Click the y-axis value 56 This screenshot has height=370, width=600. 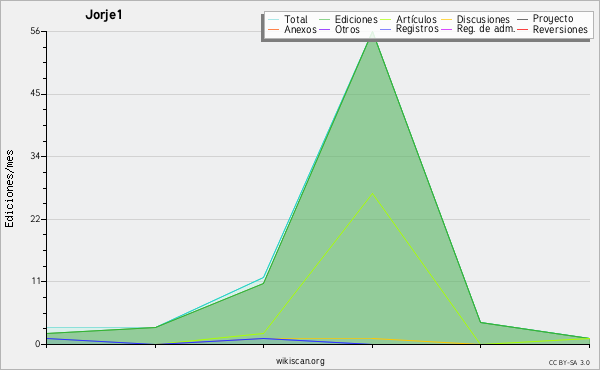(35, 31)
